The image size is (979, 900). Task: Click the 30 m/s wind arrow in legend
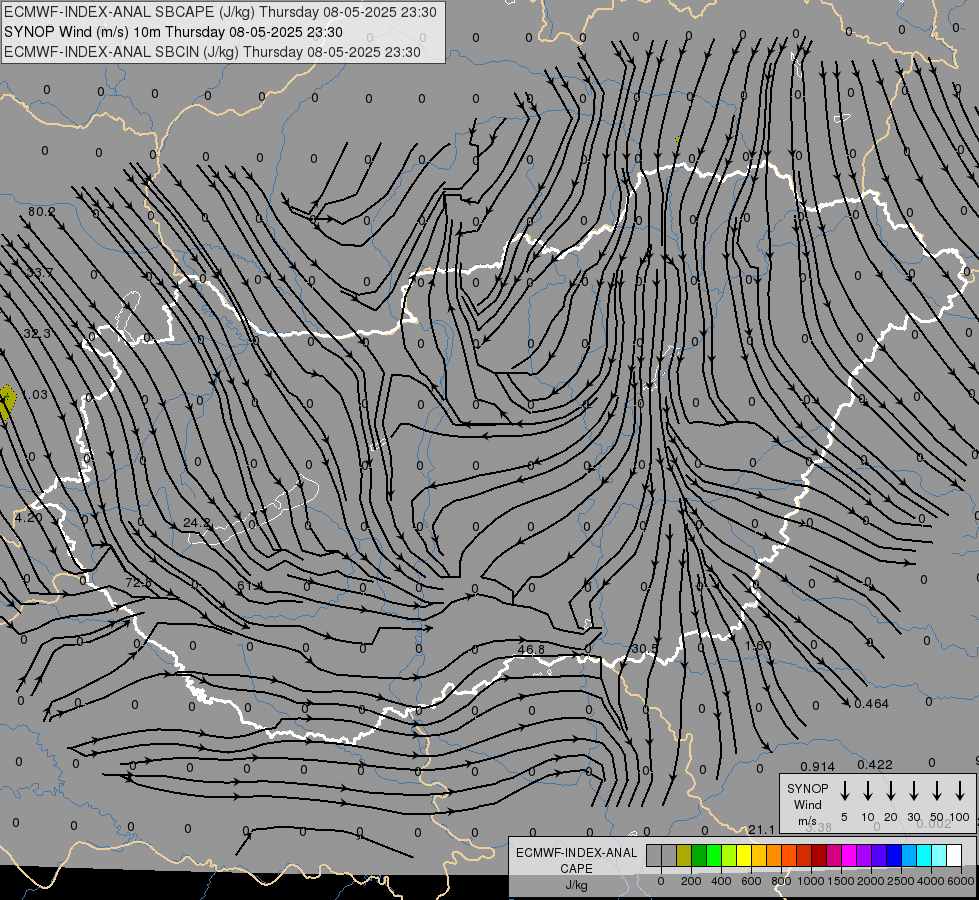914,791
